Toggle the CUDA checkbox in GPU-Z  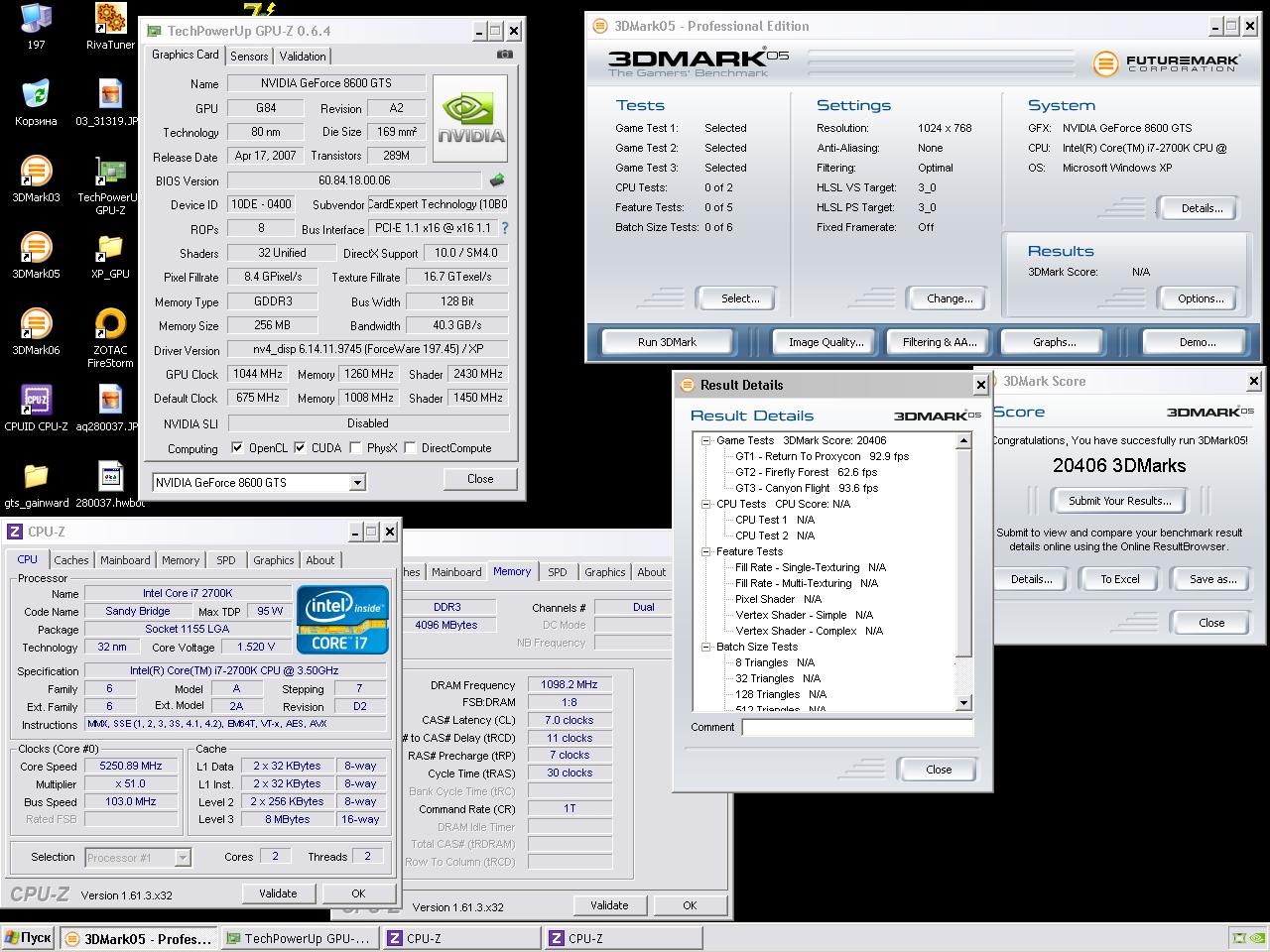(300, 447)
